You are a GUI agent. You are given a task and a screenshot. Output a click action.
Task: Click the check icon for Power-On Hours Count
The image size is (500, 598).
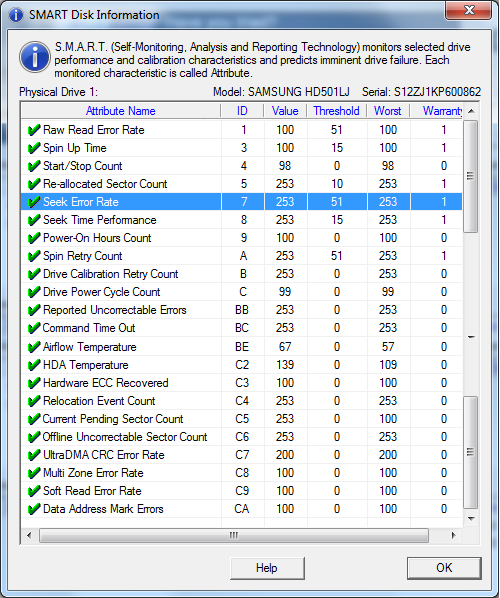tap(34, 238)
